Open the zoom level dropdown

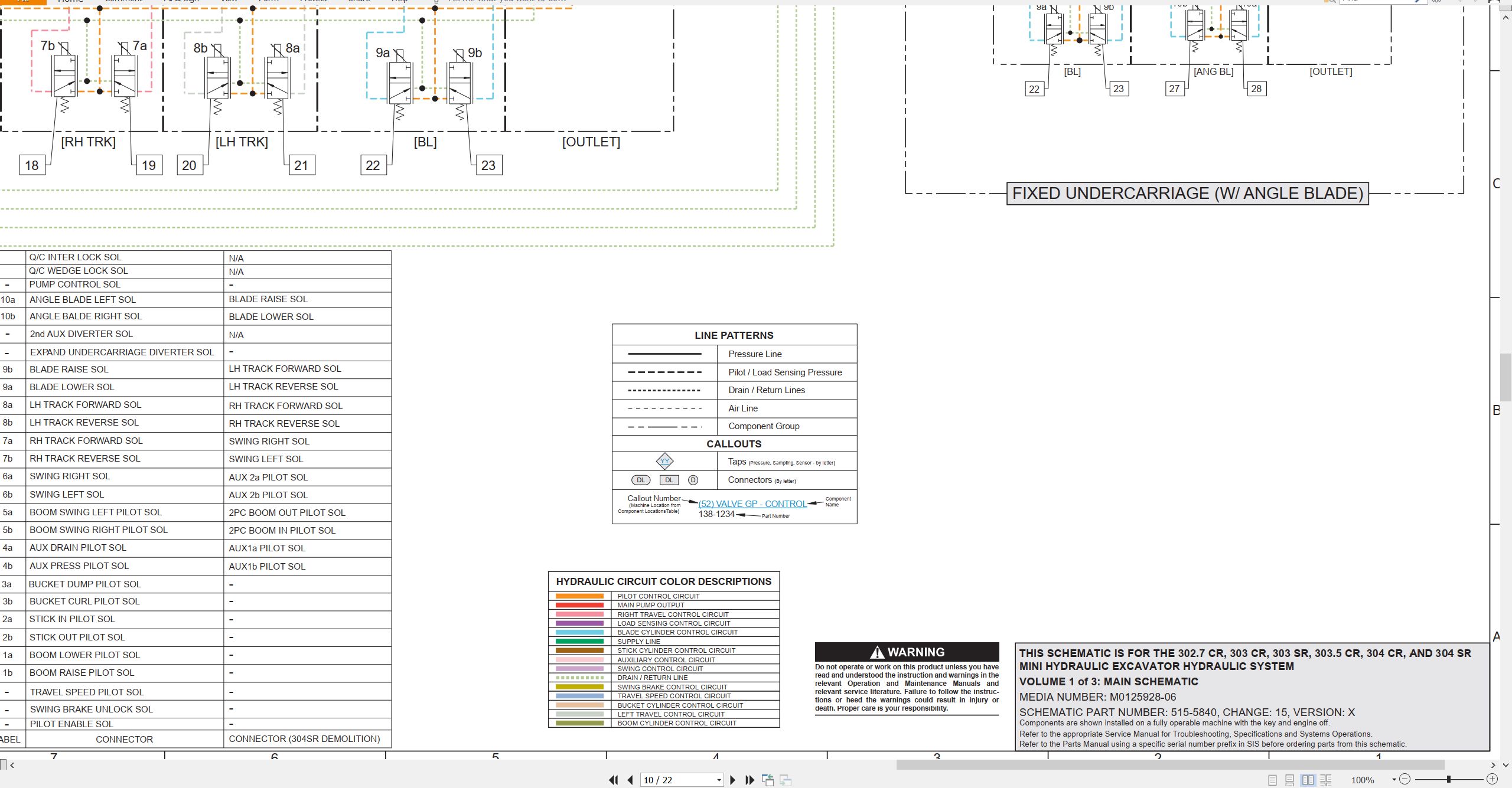[x=1394, y=780]
